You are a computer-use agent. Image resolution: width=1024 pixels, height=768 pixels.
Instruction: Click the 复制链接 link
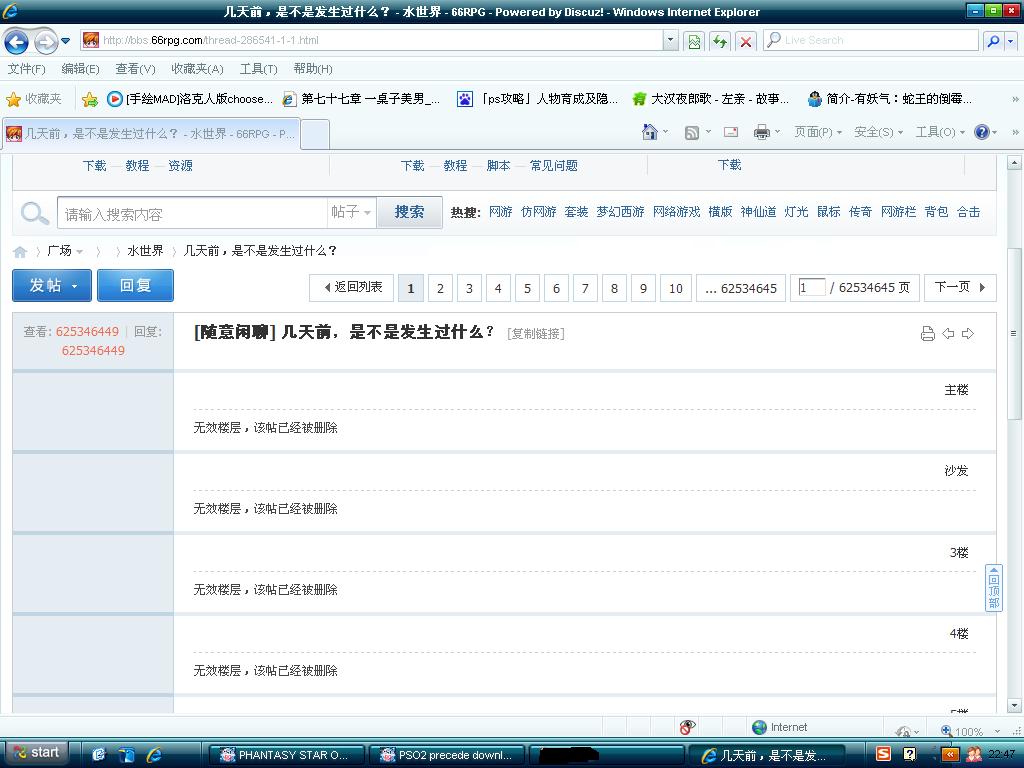coord(536,334)
